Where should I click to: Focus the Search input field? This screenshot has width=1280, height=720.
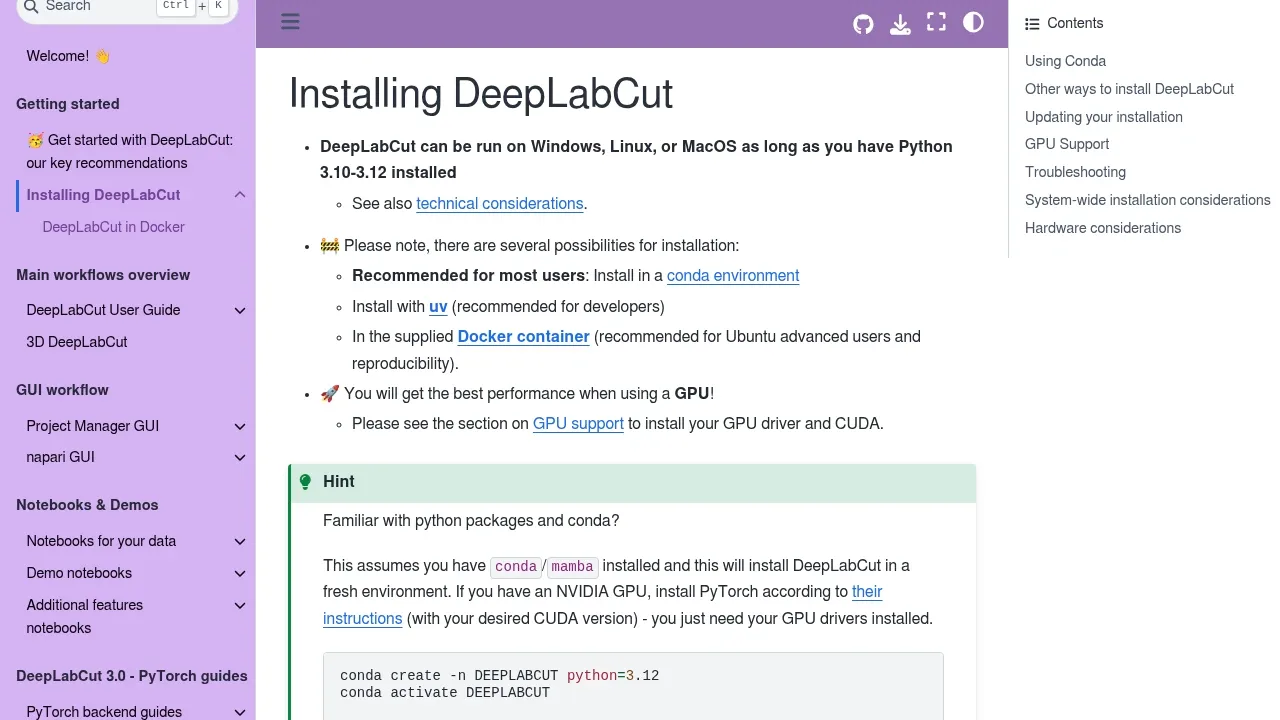(x=127, y=7)
